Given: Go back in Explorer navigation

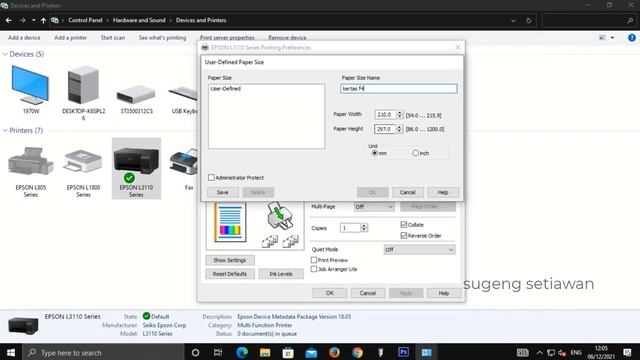Looking at the screenshot, I should click(x=8, y=20).
